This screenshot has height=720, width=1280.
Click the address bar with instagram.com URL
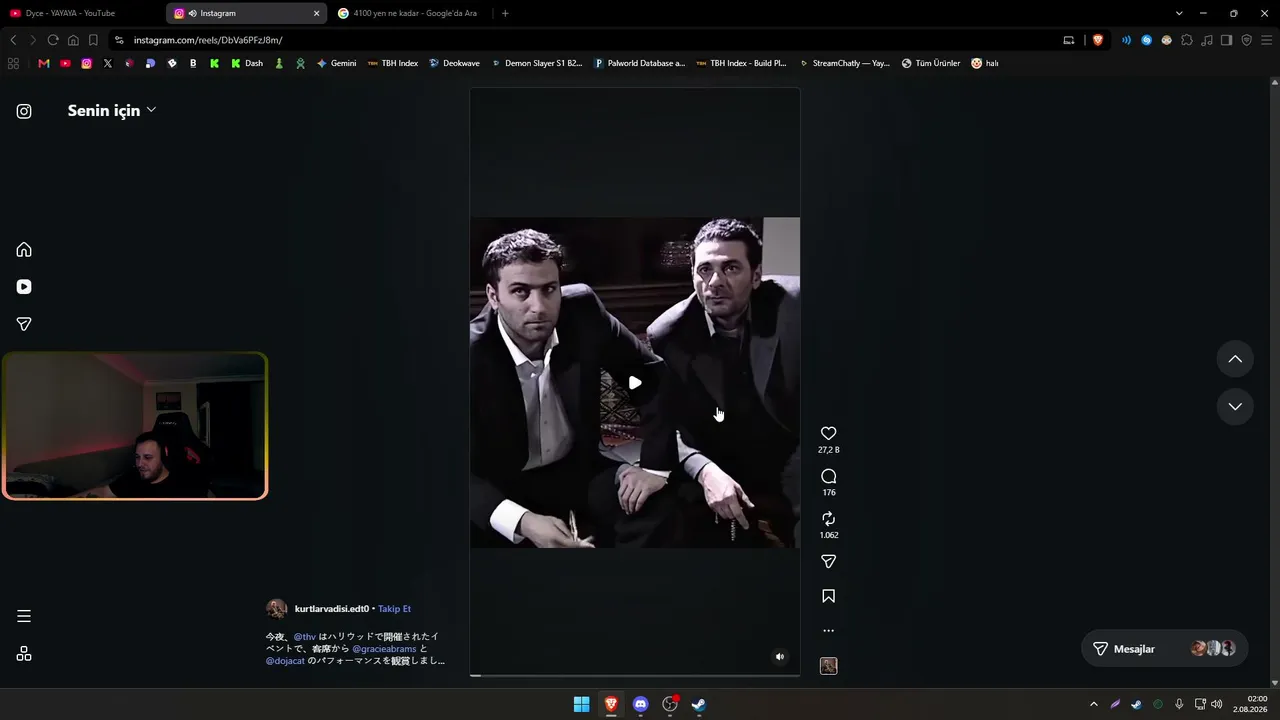590,40
